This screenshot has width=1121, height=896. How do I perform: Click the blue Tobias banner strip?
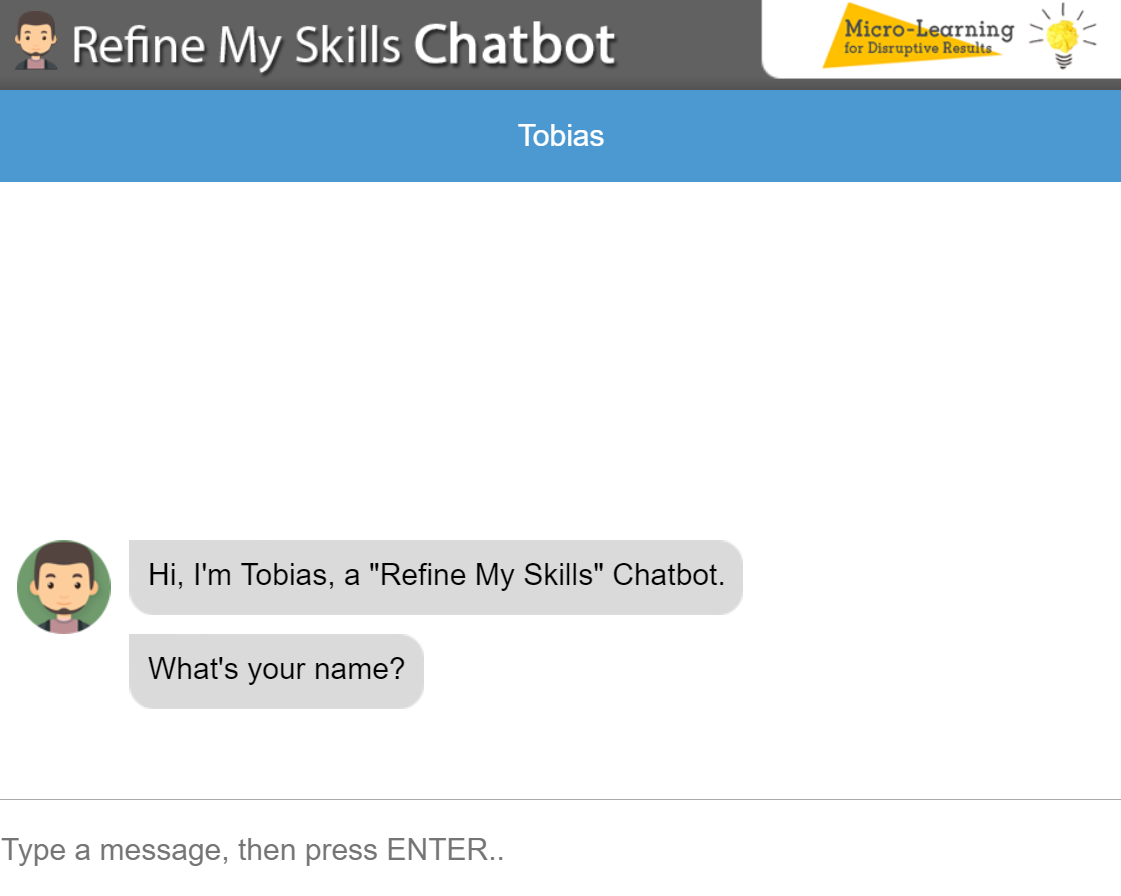point(560,136)
